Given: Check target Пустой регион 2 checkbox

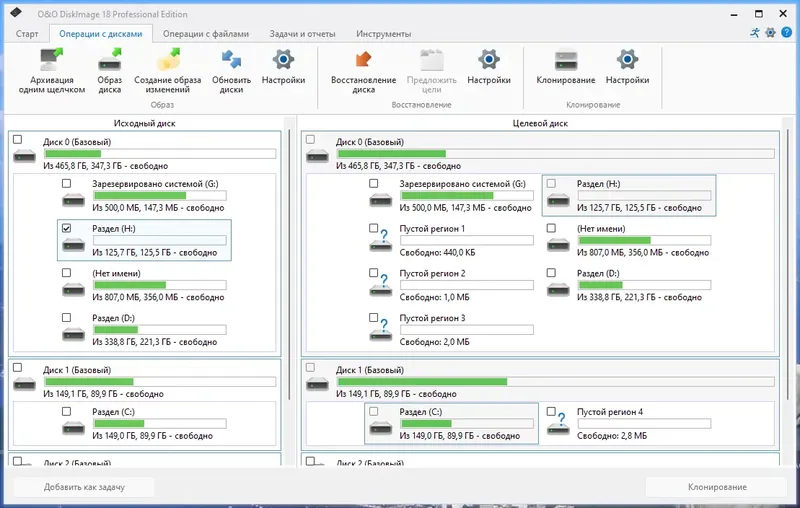Looking at the screenshot, I should click(x=374, y=273).
